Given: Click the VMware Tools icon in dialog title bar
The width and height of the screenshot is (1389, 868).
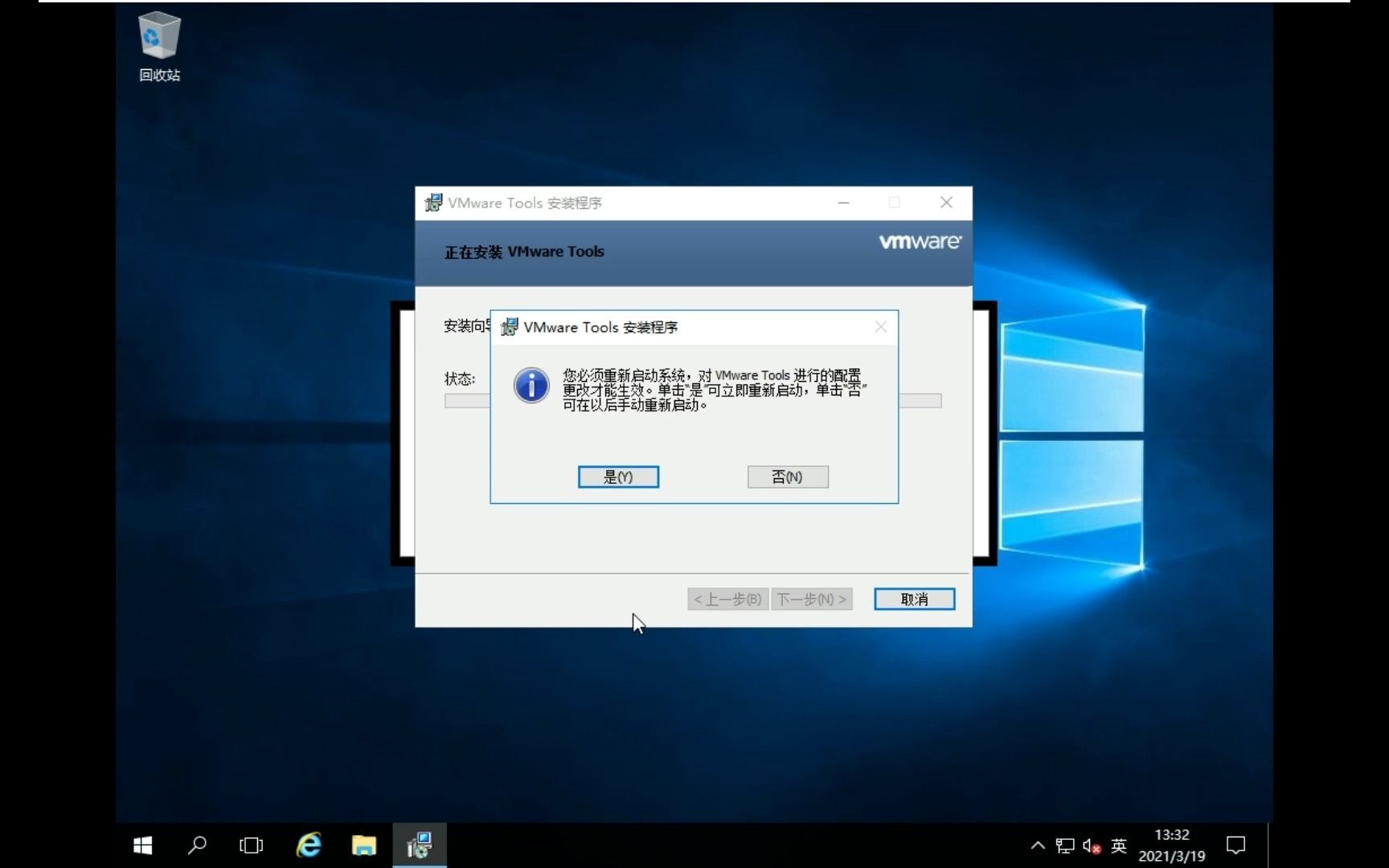Looking at the screenshot, I should coord(509,327).
